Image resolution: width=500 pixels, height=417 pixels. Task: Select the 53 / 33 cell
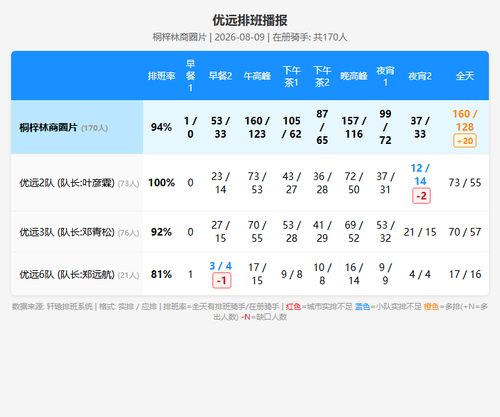(x=220, y=127)
